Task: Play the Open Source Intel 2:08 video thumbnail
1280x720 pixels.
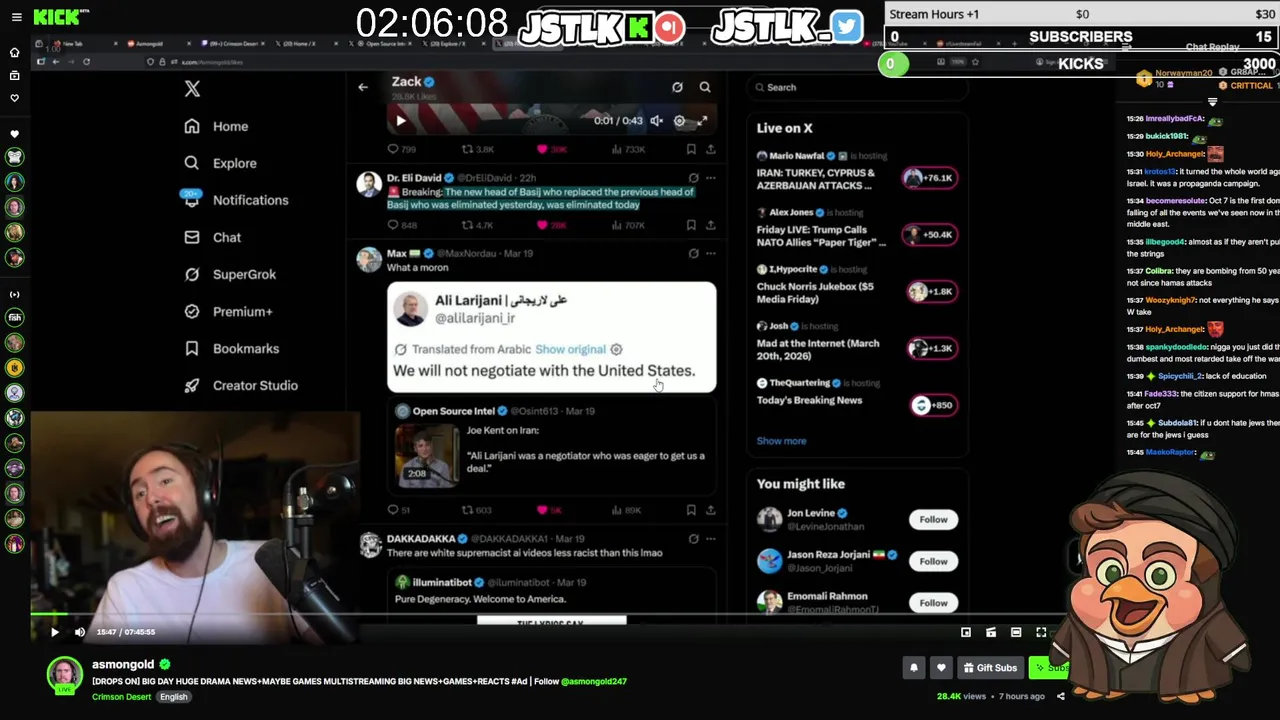Action: pos(427,454)
